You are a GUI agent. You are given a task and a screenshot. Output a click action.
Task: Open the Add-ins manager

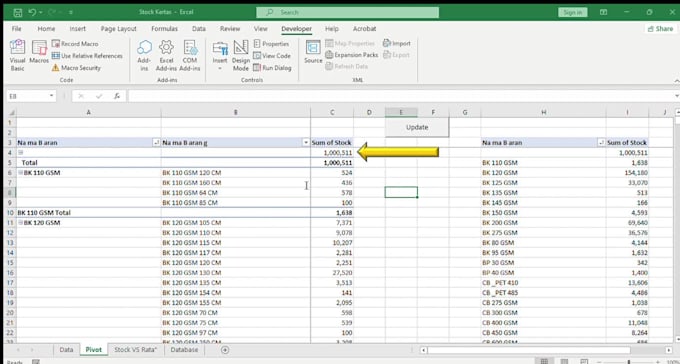click(144, 56)
